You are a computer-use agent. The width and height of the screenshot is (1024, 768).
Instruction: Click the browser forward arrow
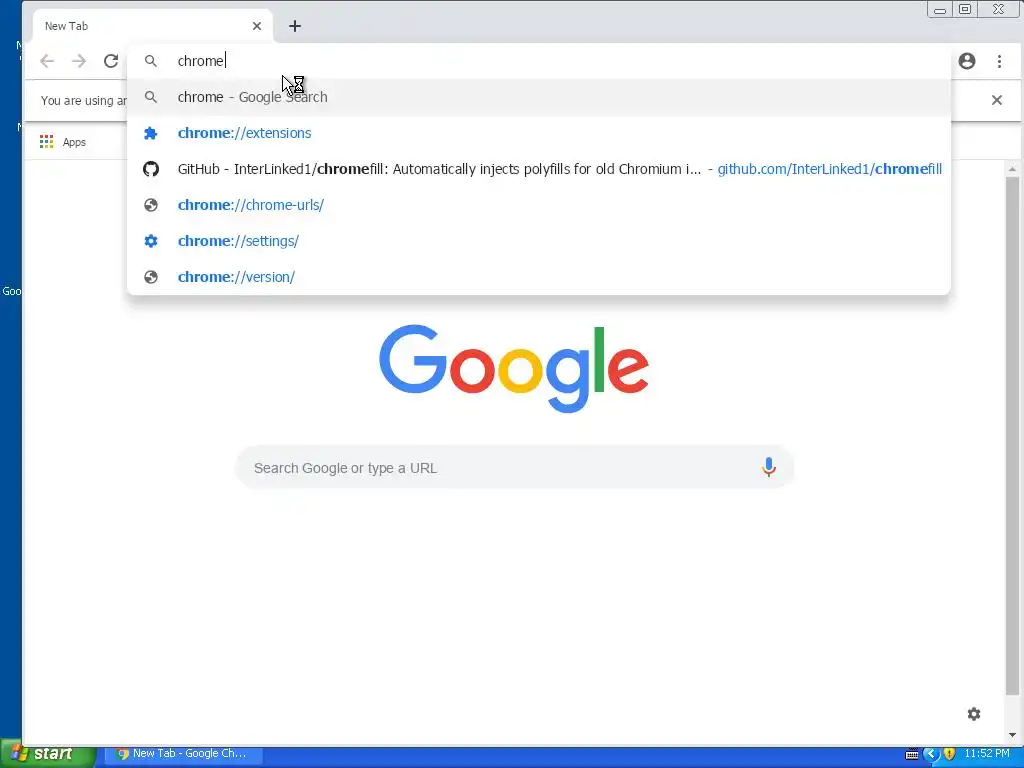[x=79, y=61]
